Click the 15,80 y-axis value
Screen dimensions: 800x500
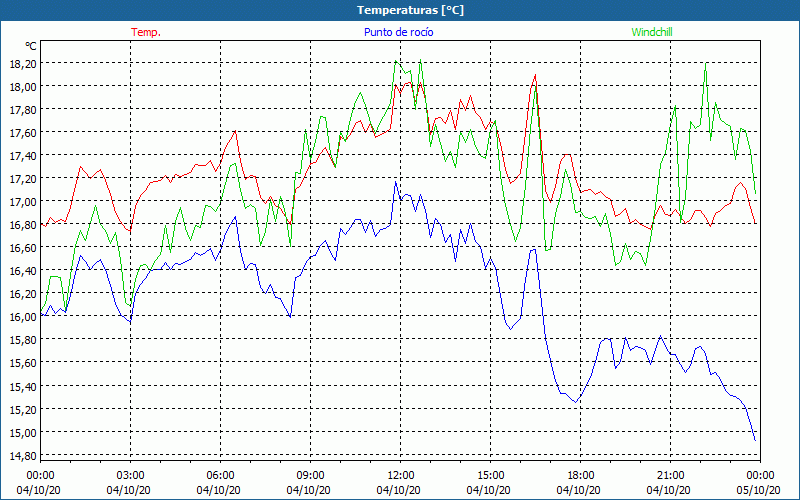coord(23,339)
